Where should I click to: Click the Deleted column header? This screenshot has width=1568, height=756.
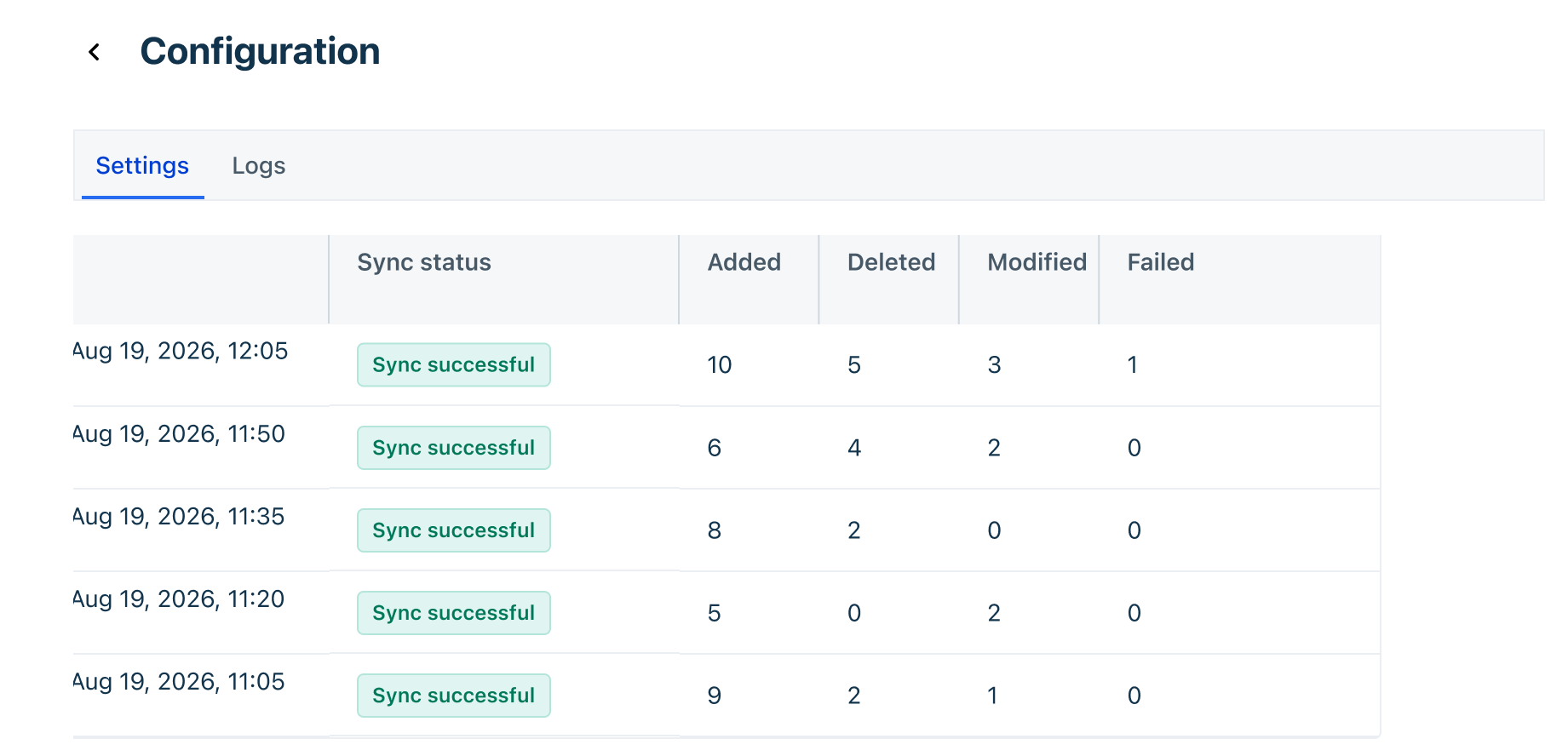891,262
